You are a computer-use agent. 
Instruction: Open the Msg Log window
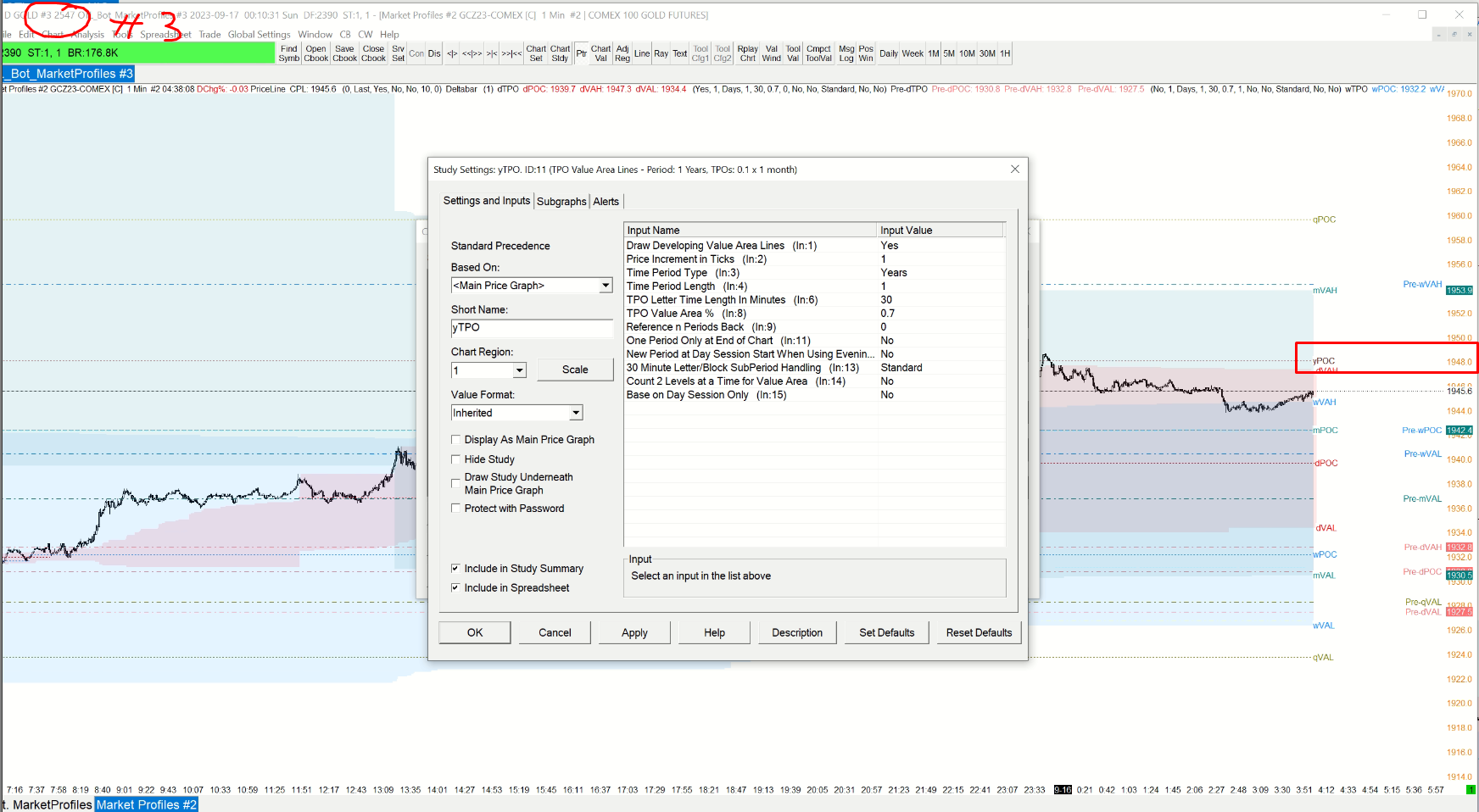[846, 53]
